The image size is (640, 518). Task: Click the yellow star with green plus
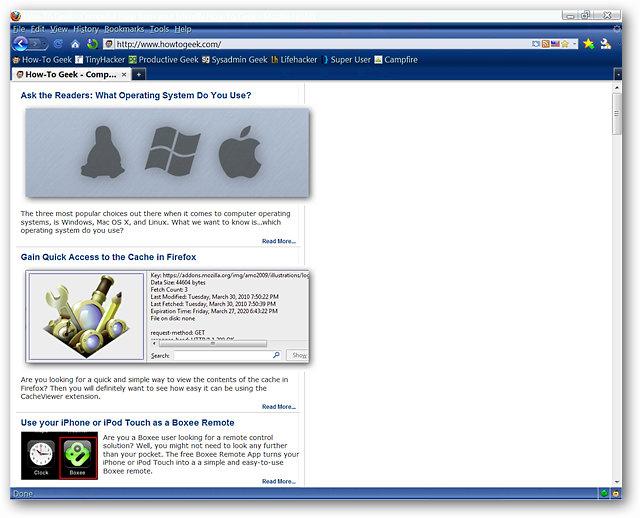[589, 44]
